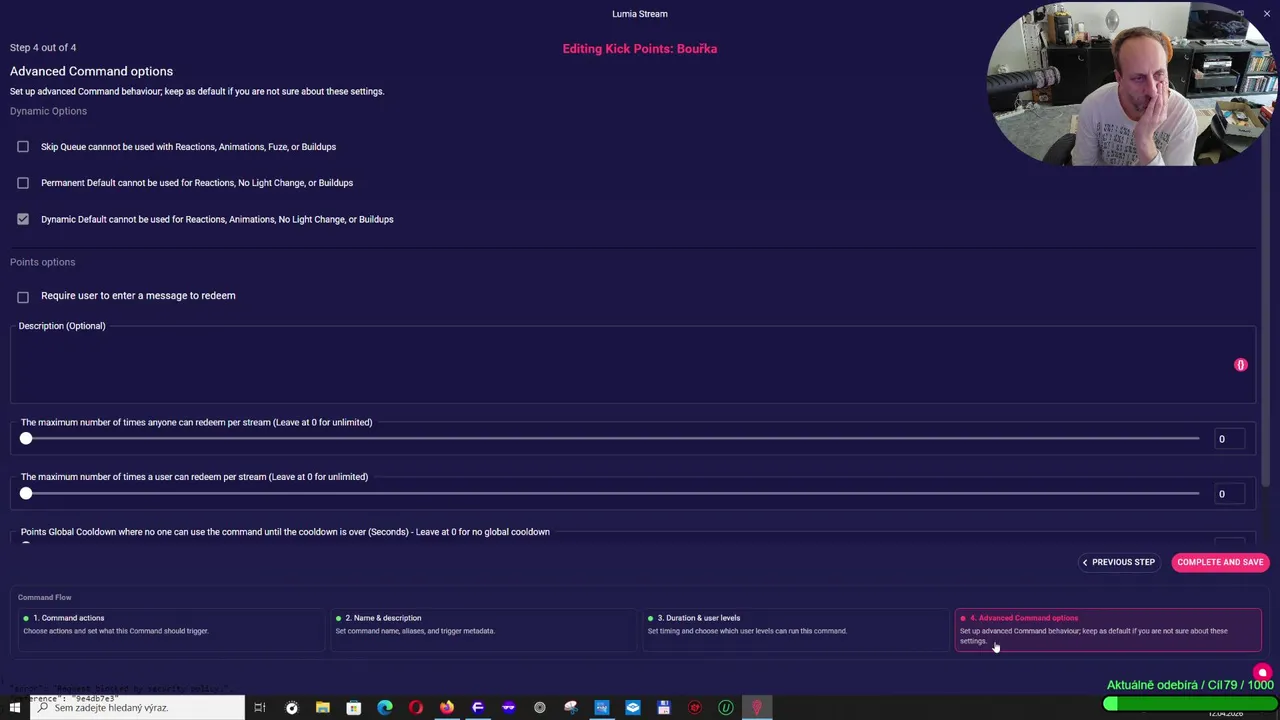Open the Windows Start menu
Viewport: 1280px width, 720px height.
tap(14, 708)
